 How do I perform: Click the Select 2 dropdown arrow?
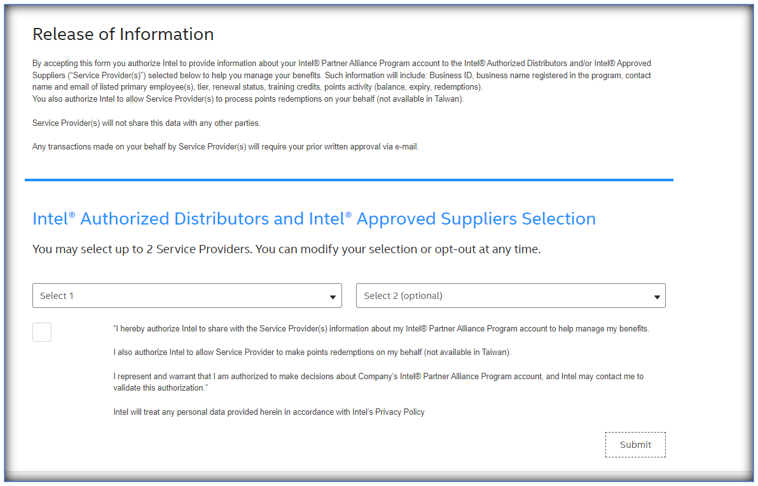coord(657,297)
